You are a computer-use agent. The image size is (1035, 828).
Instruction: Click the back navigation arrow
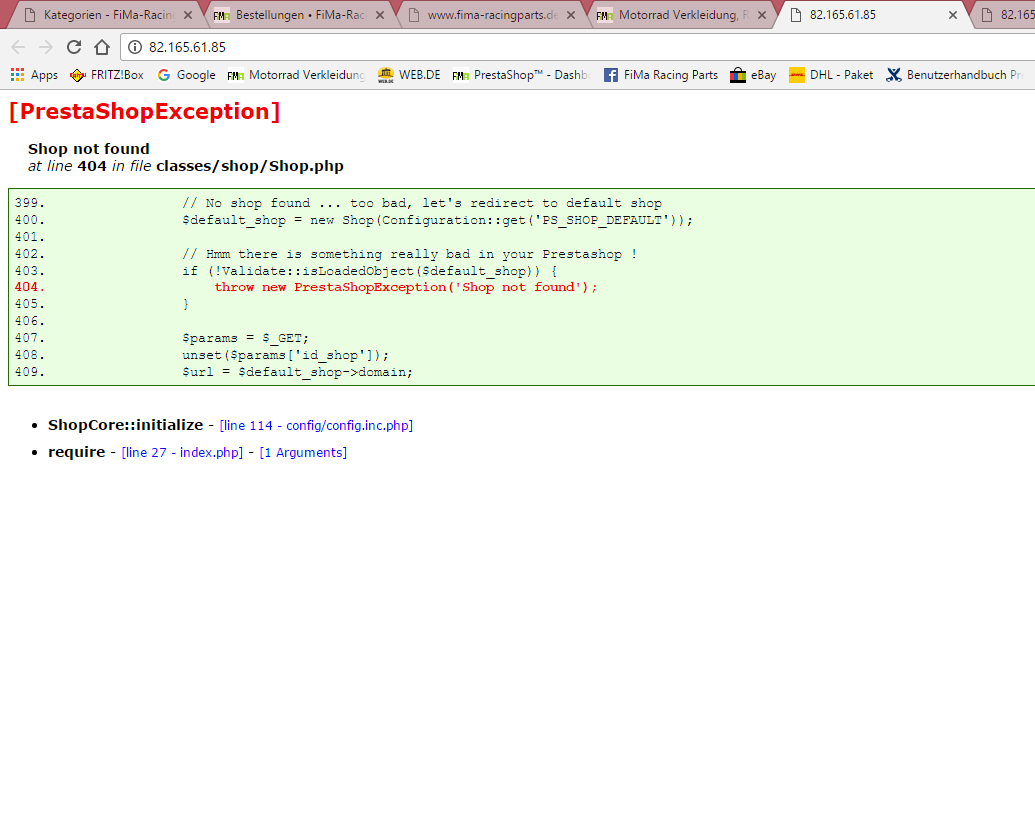tap(18, 47)
